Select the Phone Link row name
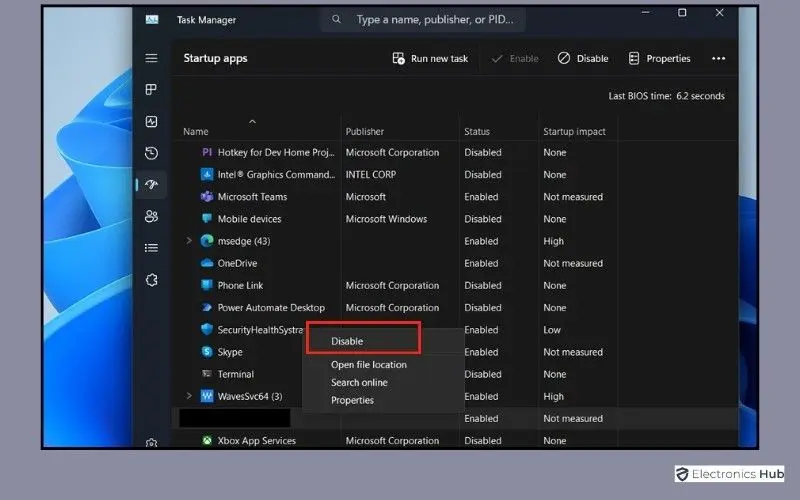The height and width of the screenshot is (500, 800). tap(240, 286)
